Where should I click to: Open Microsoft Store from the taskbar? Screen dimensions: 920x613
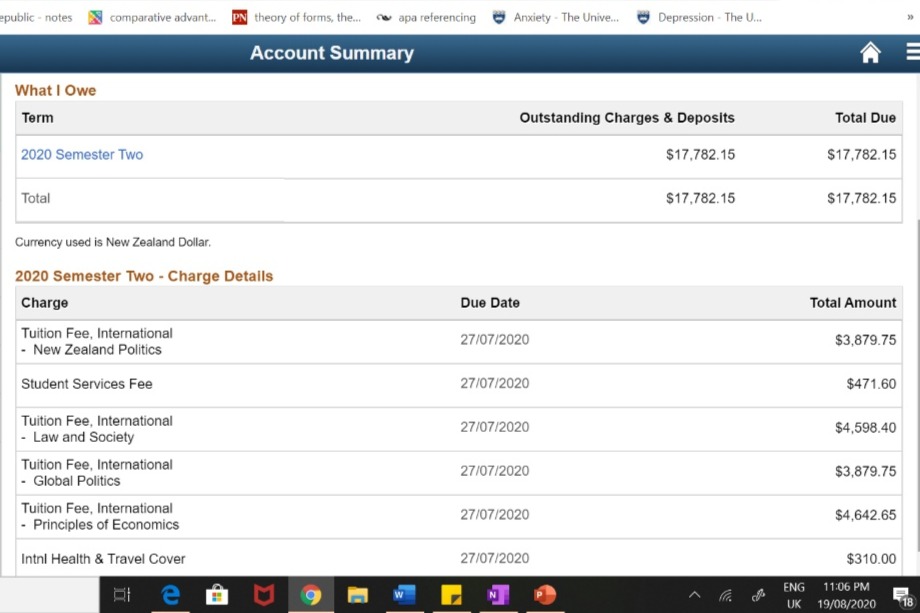(217, 595)
